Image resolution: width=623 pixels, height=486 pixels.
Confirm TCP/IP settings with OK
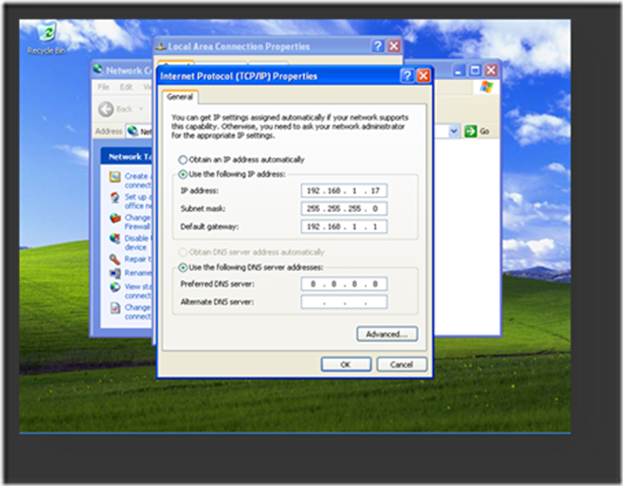[346, 364]
